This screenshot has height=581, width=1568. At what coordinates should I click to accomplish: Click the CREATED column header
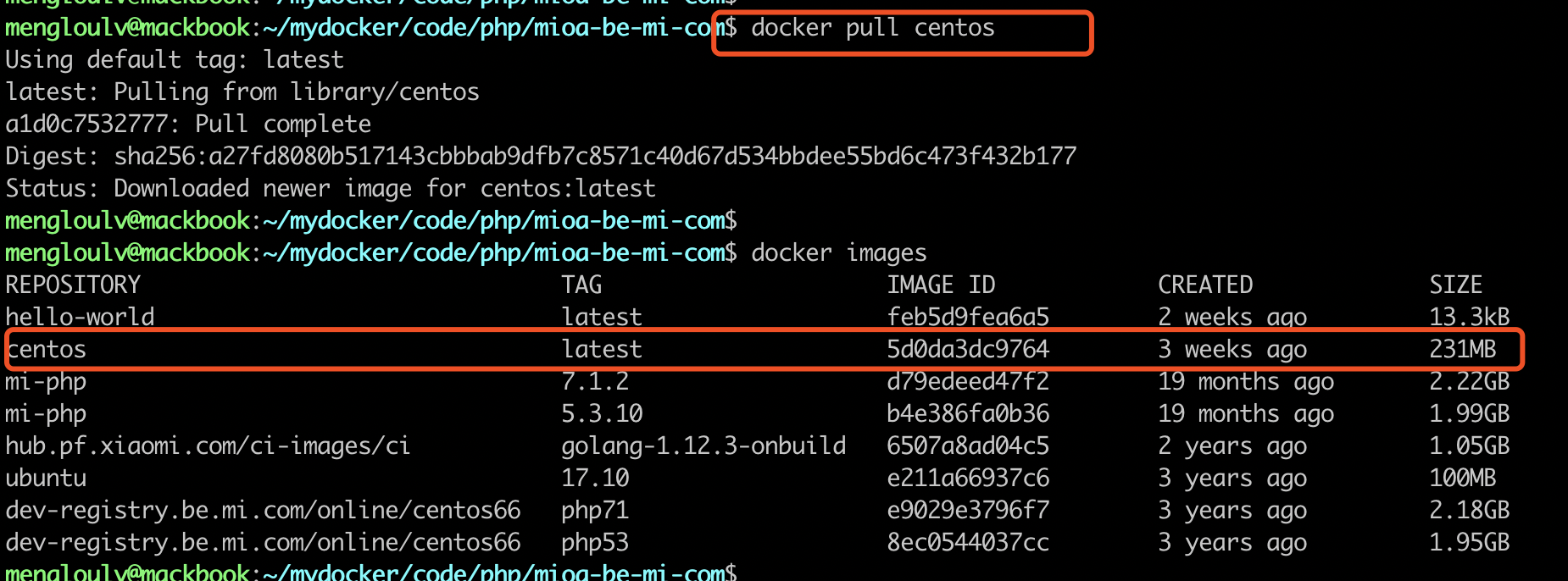click(x=1205, y=285)
